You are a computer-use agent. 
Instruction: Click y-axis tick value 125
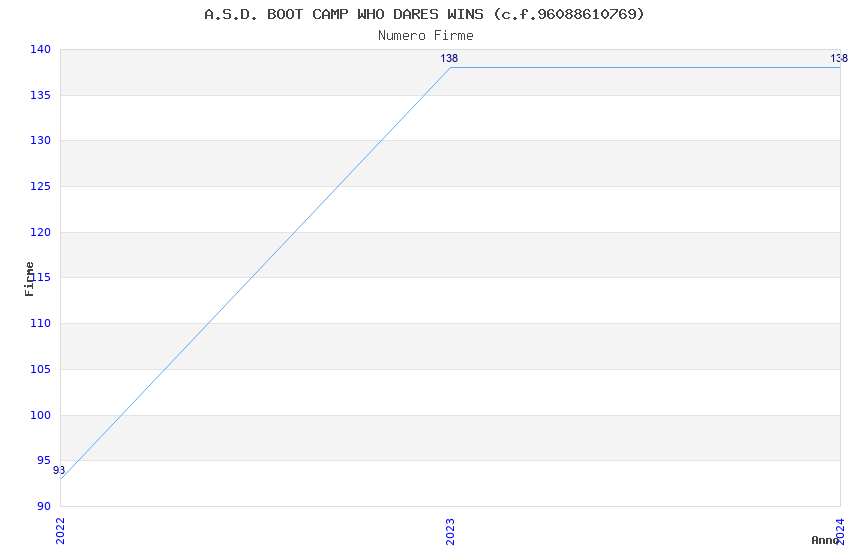[40, 186]
